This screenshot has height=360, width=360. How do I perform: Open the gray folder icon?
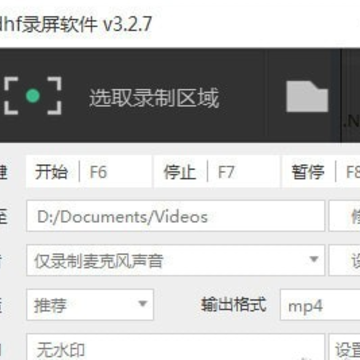pyautogui.click(x=307, y=97)
